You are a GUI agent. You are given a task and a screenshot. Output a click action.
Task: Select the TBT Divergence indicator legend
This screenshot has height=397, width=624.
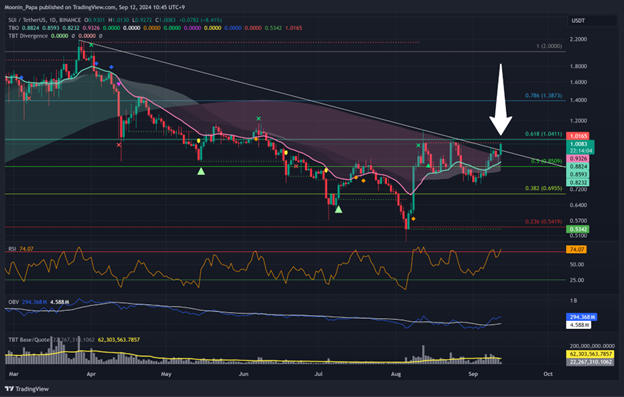coord(28,36)
